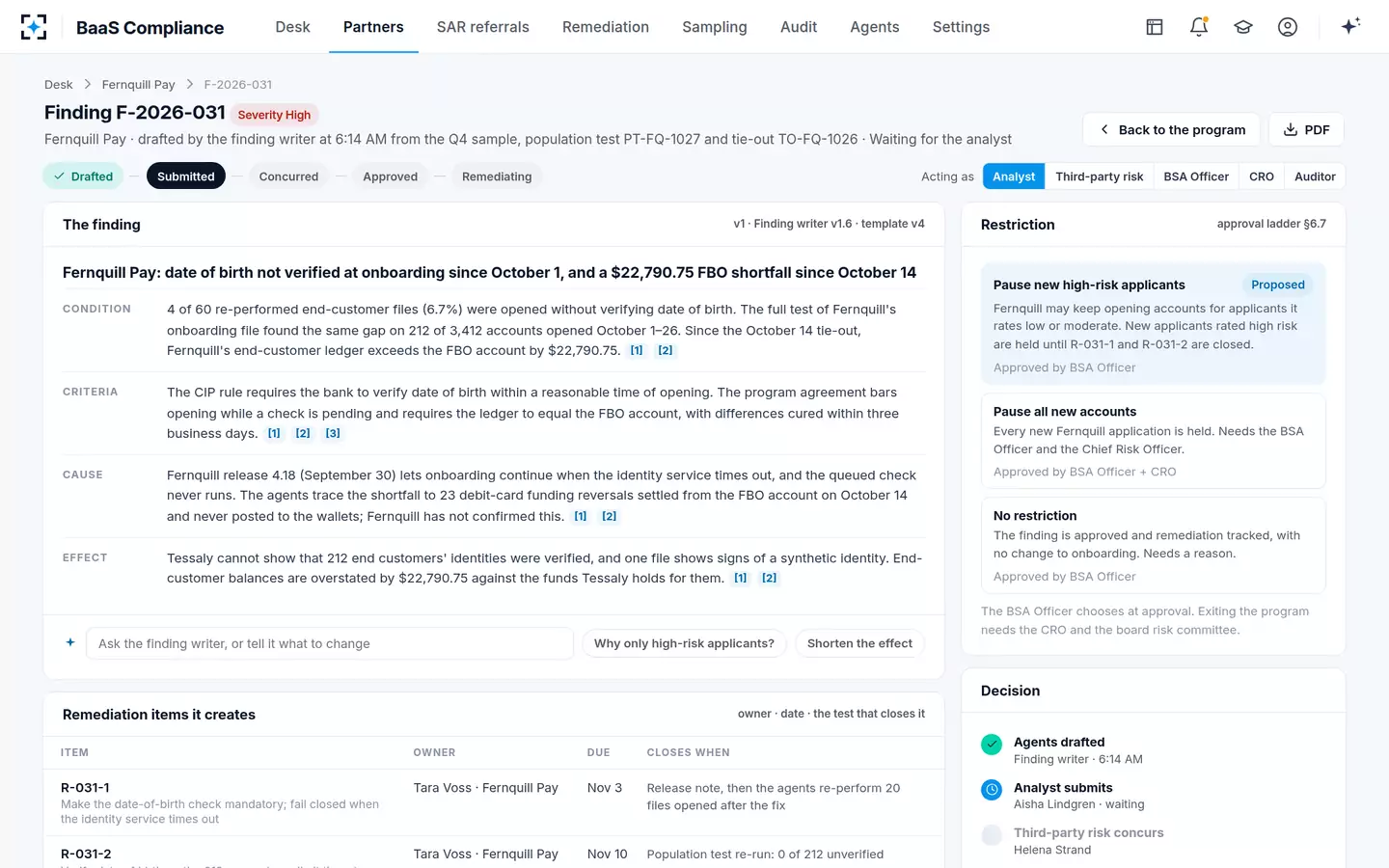Open the Remediation tab
This screenshot has width=1389, height=868.
[x=606, y=27]
